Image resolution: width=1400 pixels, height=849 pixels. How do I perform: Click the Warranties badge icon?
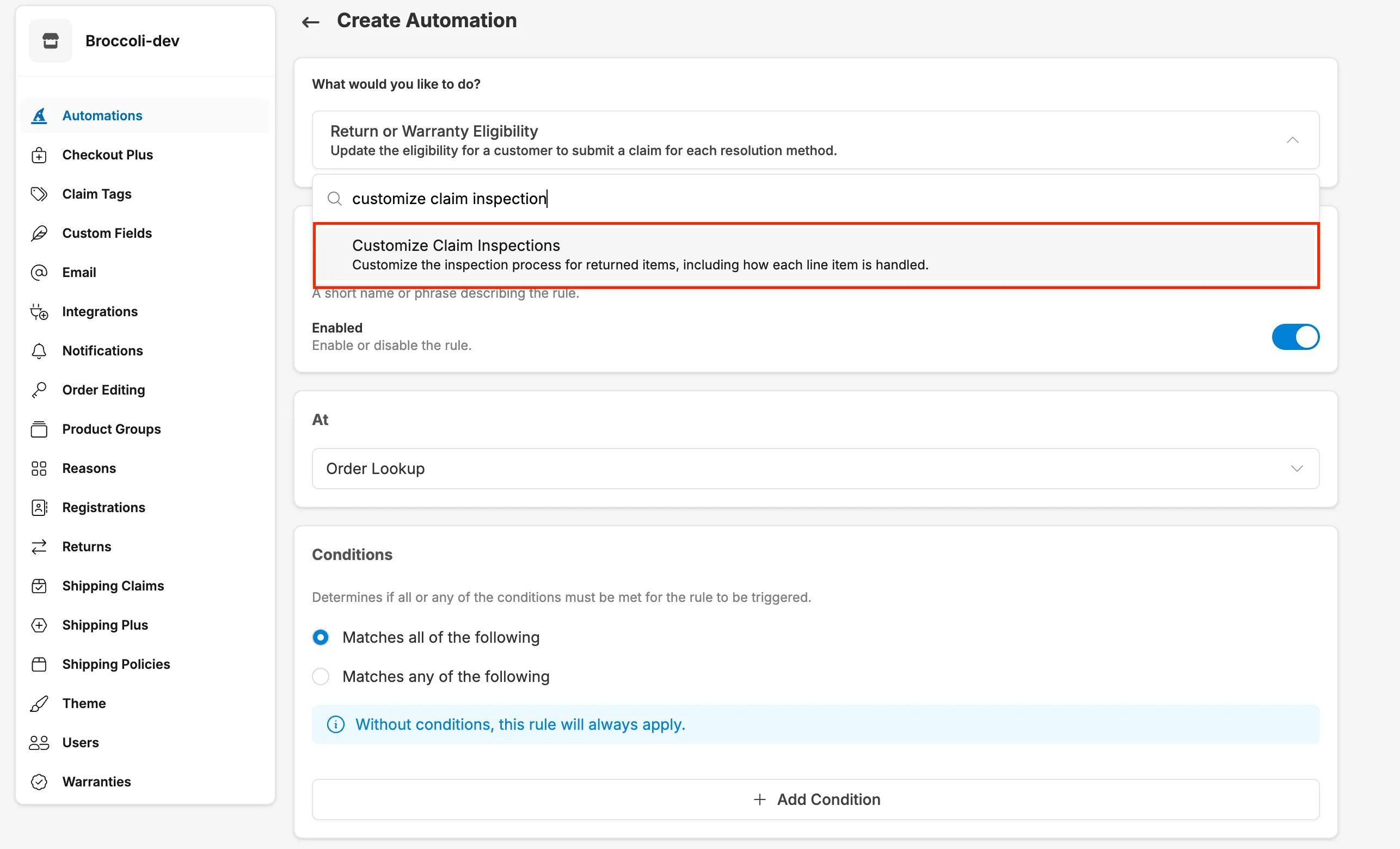39,782
